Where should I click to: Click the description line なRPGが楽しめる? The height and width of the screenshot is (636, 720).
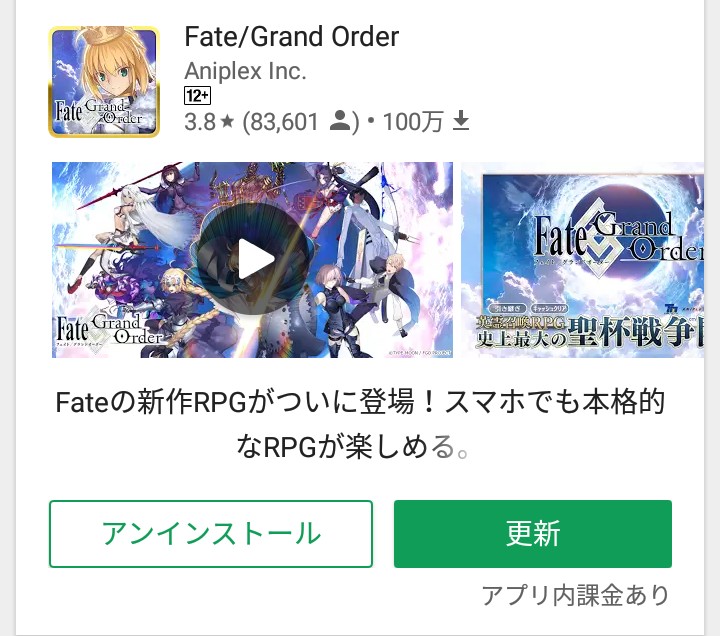click(x=353, y=446)
